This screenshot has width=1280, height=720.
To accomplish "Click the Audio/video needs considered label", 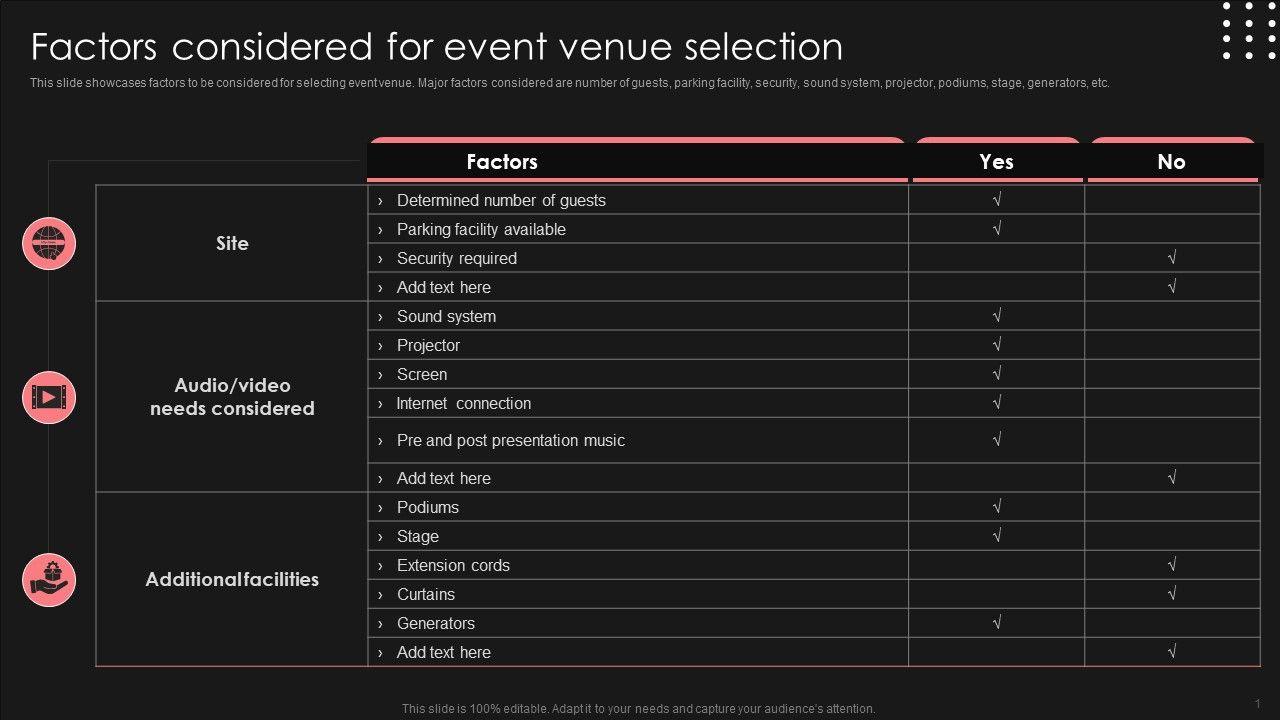I will pyautogui.click(x=232, y=397).
